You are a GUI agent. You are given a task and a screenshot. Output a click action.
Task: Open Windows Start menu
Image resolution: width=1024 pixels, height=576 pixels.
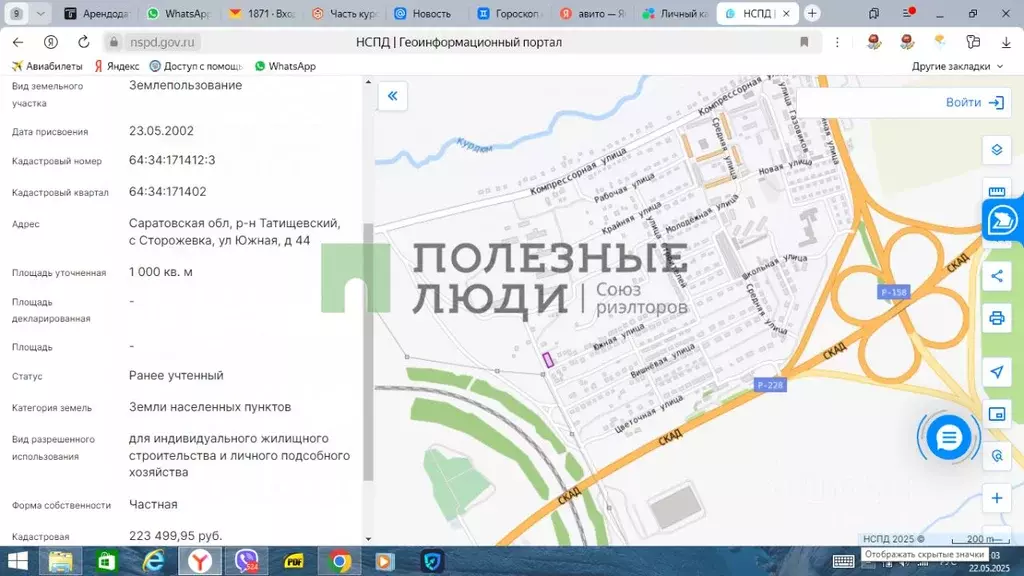[18, 561]
